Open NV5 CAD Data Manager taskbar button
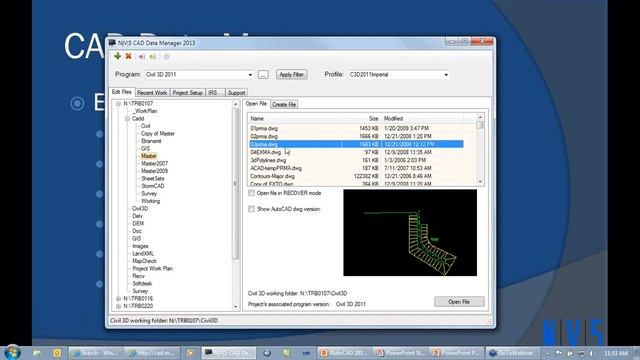 229,353
